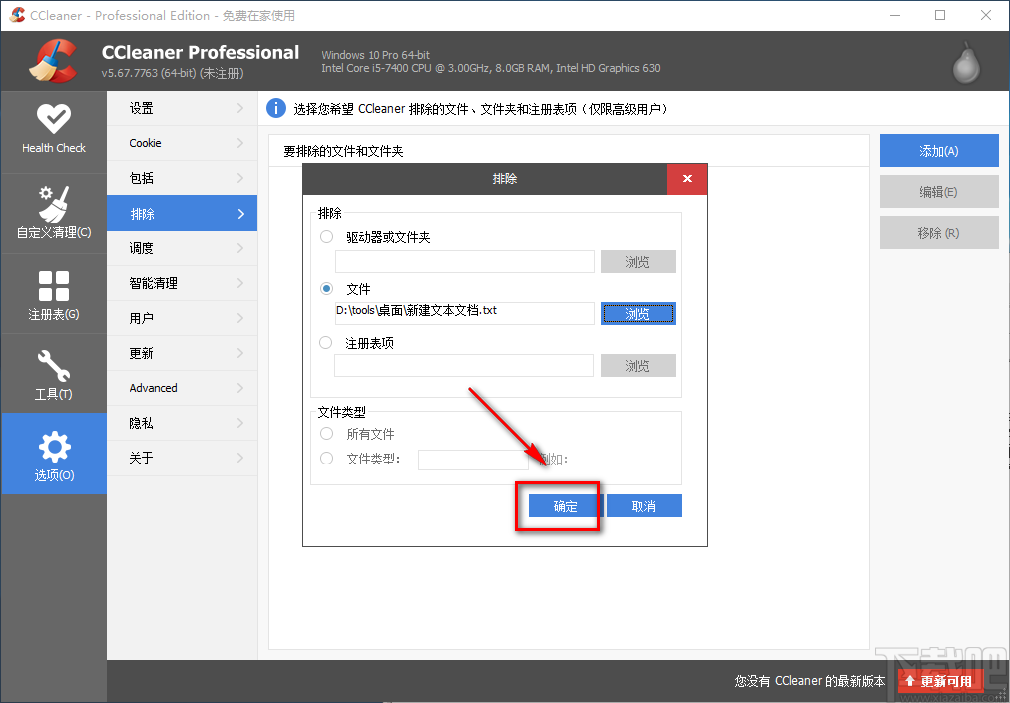The image size is (1010, 703).
Task: Open the 包括 include menu item
Action: (x=182, y=178)
